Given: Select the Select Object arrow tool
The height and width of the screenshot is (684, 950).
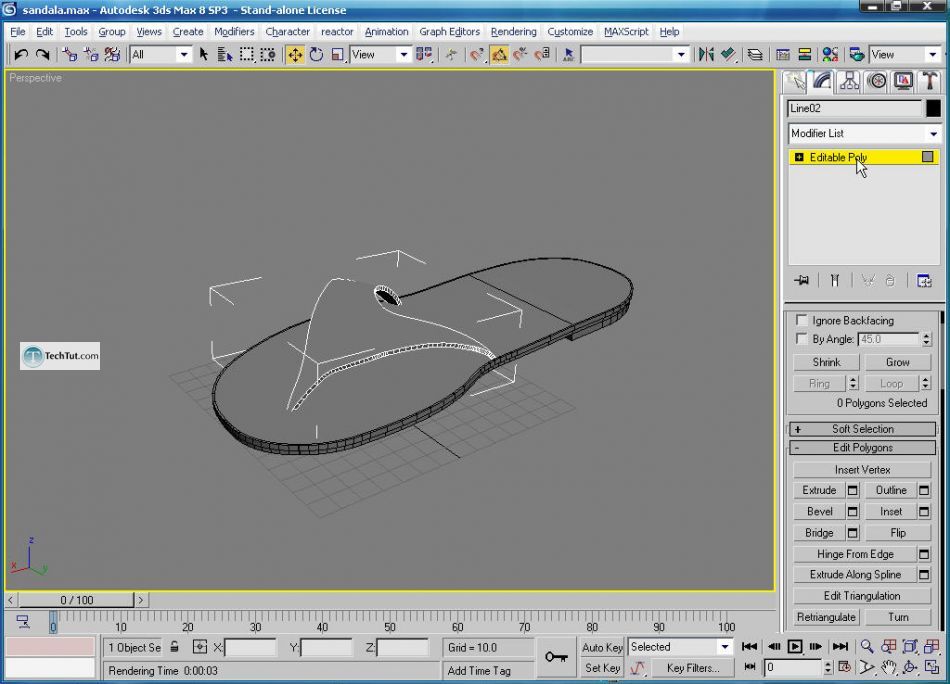Looking at the screenshot, I should 204,55.
